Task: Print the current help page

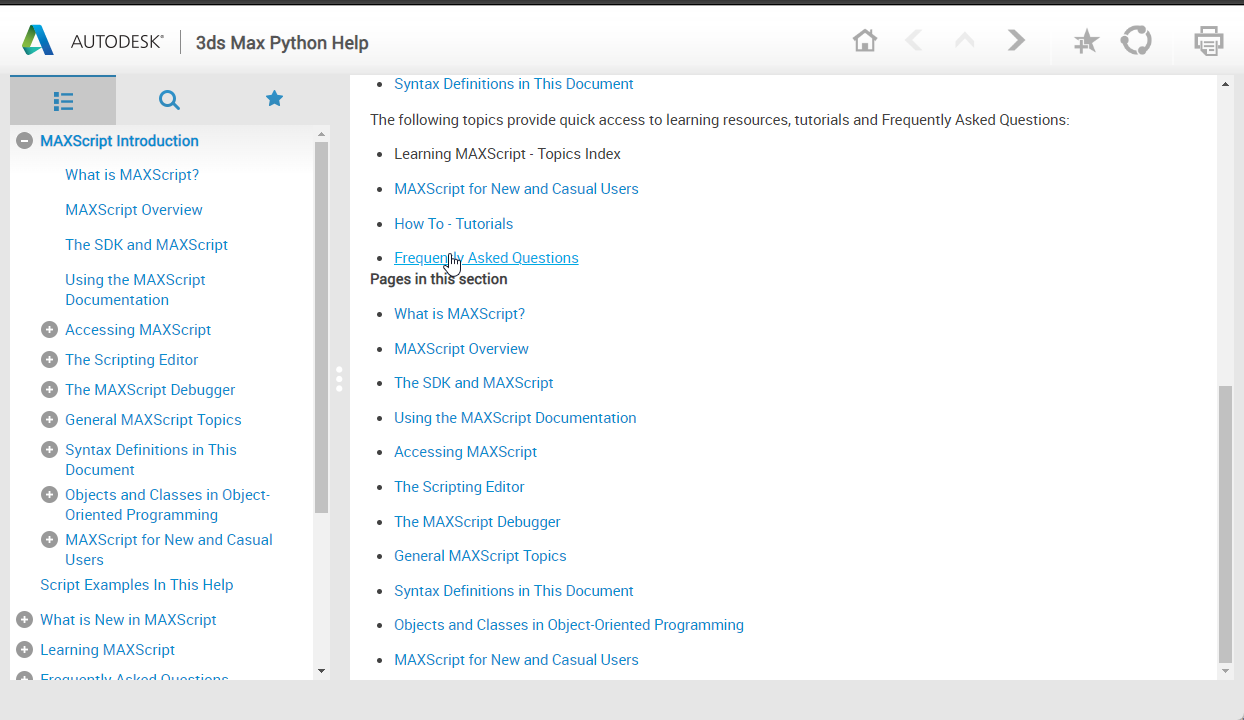Action: [1208, 41]
